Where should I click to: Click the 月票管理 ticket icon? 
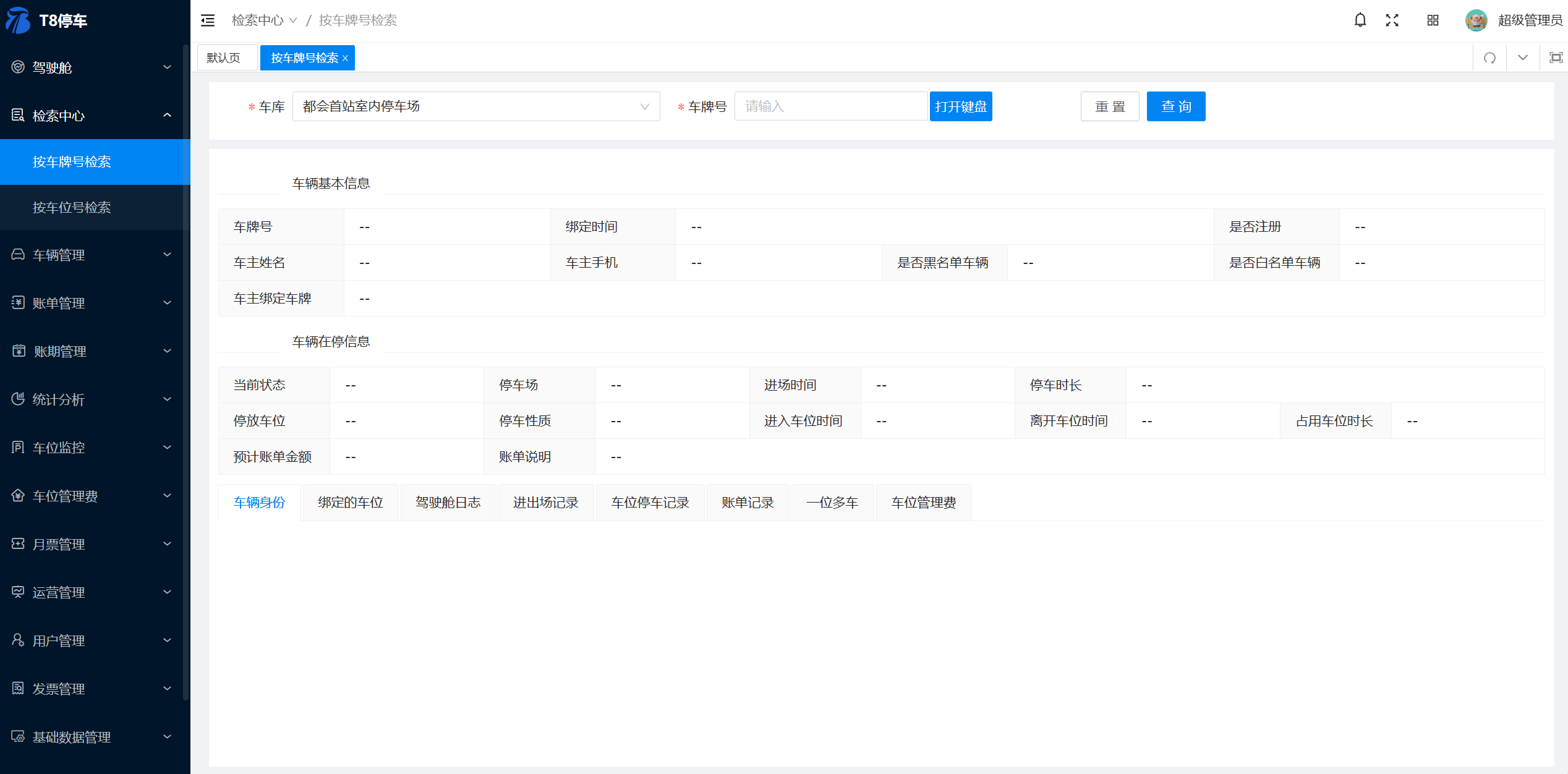18,543
